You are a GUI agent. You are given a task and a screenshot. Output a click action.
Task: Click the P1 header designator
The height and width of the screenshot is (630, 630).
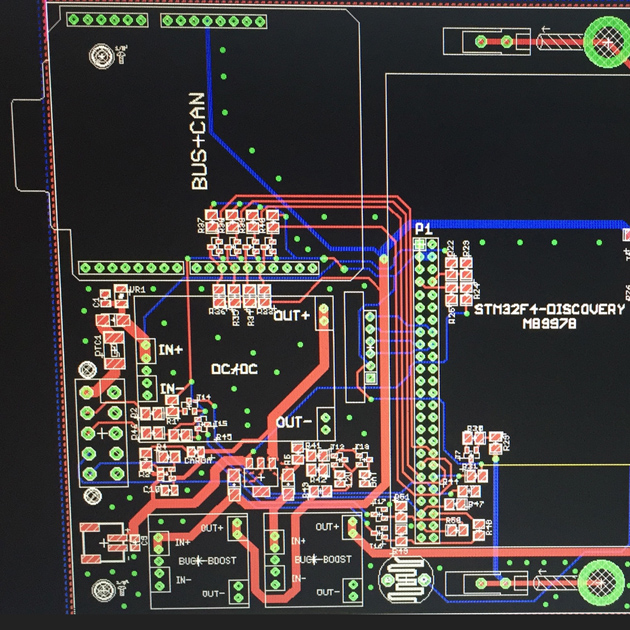[x=424, y=229]
